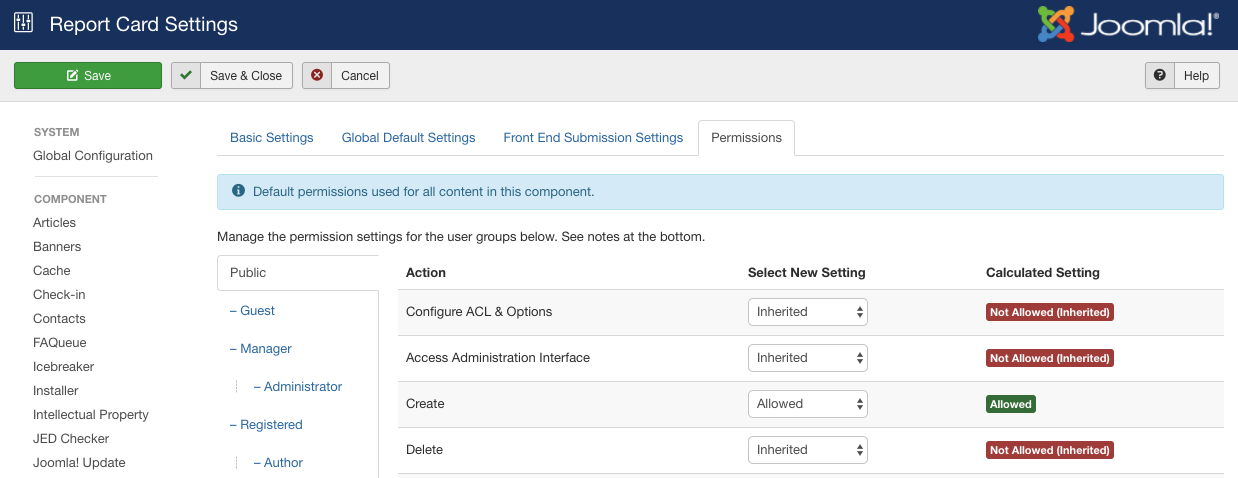Screen dimensions: 1238x478
Task: Open the Create permission dropdown showing Allowed
Action: [808, 404]
